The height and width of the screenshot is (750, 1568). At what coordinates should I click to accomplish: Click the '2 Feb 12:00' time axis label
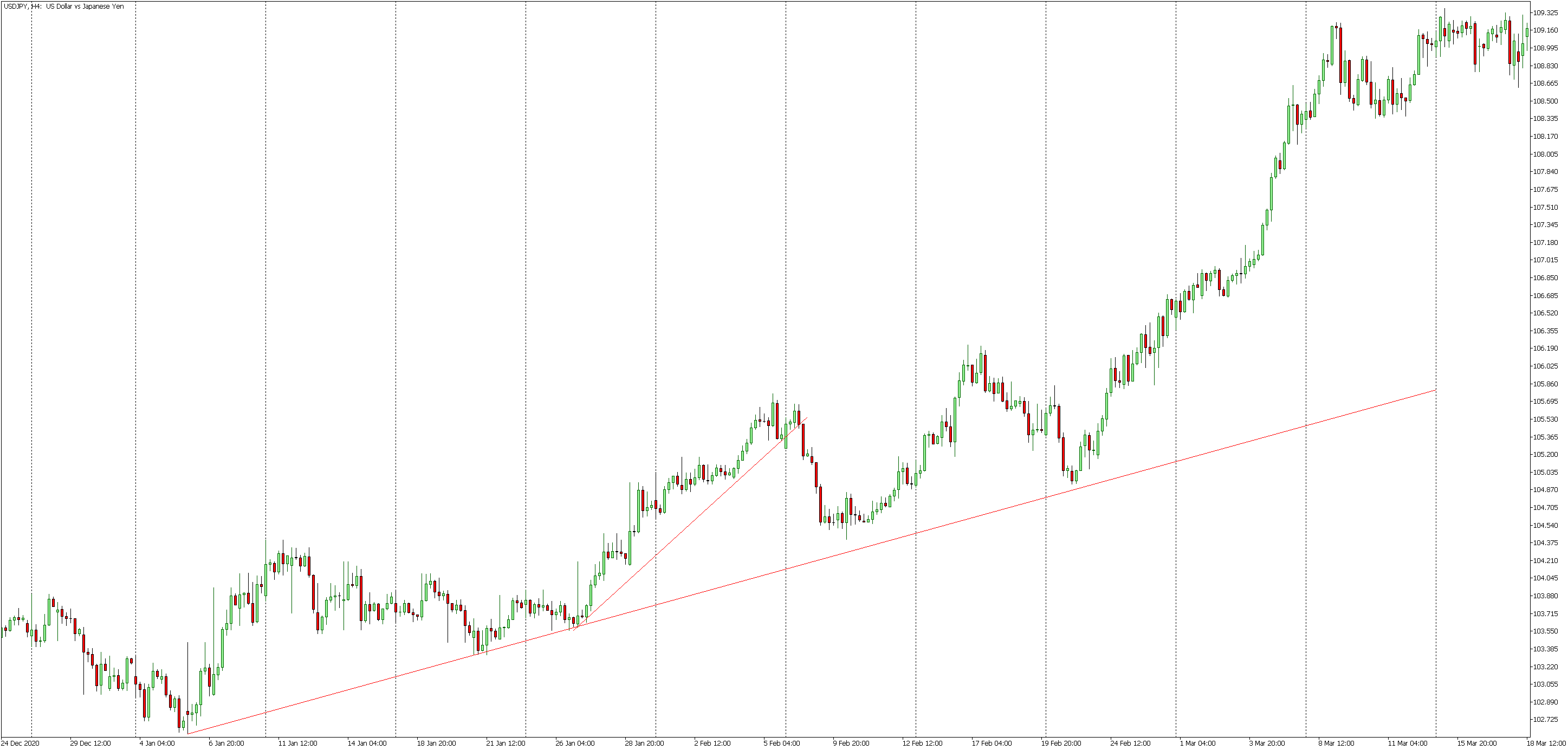712,743
